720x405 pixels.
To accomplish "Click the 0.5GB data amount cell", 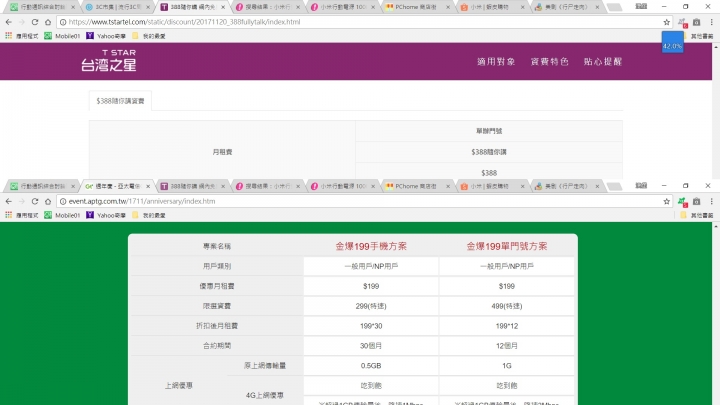I will 371,366.
